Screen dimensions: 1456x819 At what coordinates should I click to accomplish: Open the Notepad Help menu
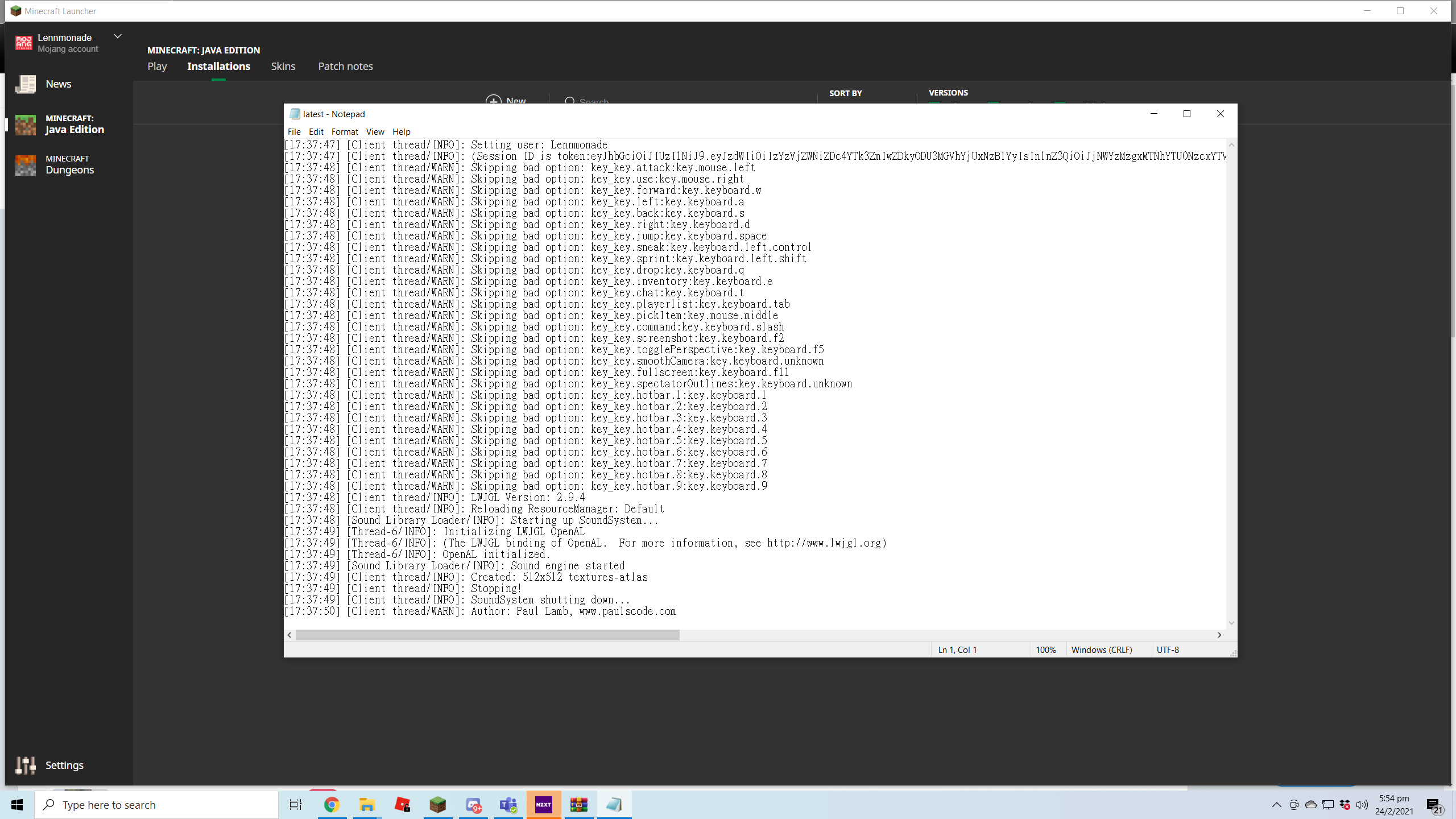pos(401,131)
